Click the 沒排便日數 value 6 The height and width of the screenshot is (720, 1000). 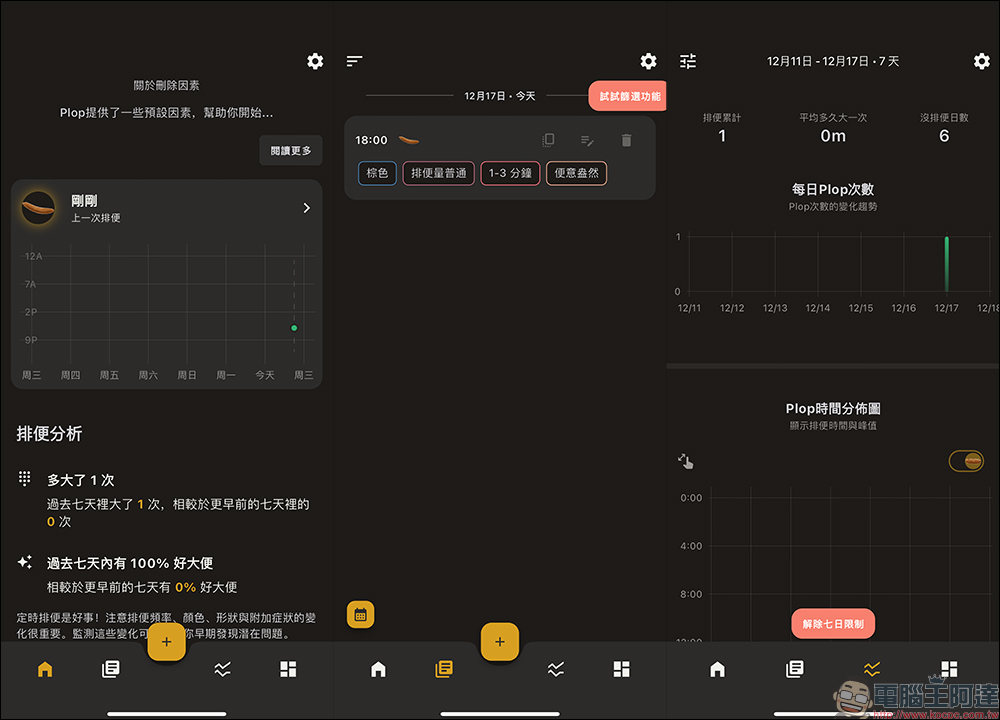(944, 136)
